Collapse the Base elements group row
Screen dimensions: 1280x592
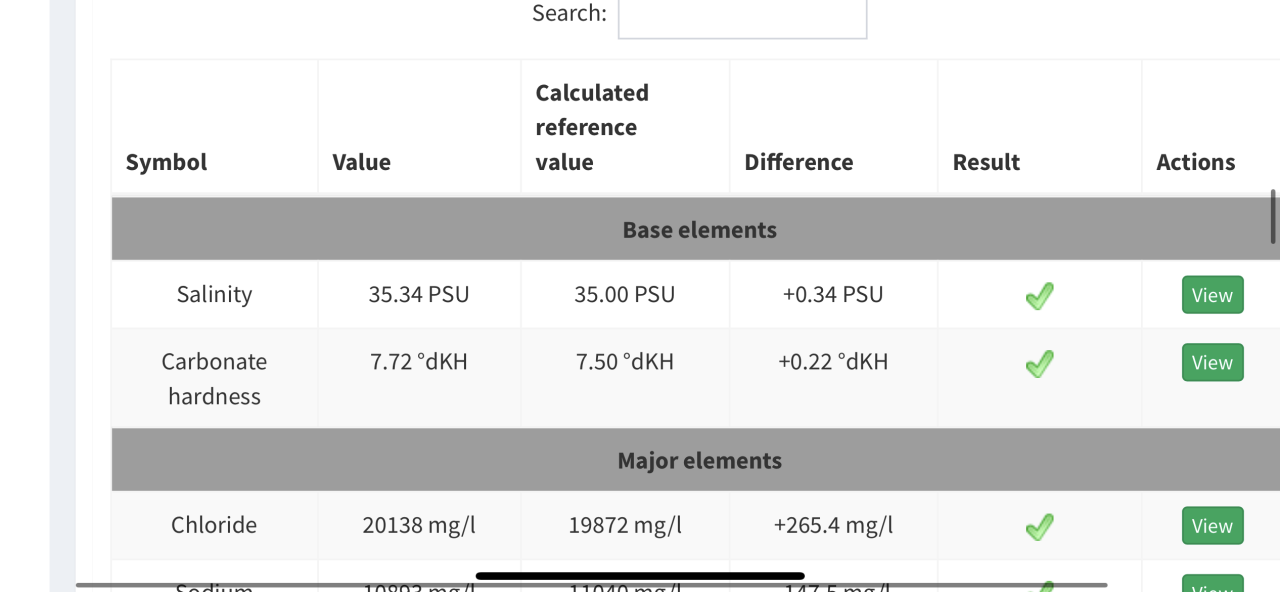(699, 229)
